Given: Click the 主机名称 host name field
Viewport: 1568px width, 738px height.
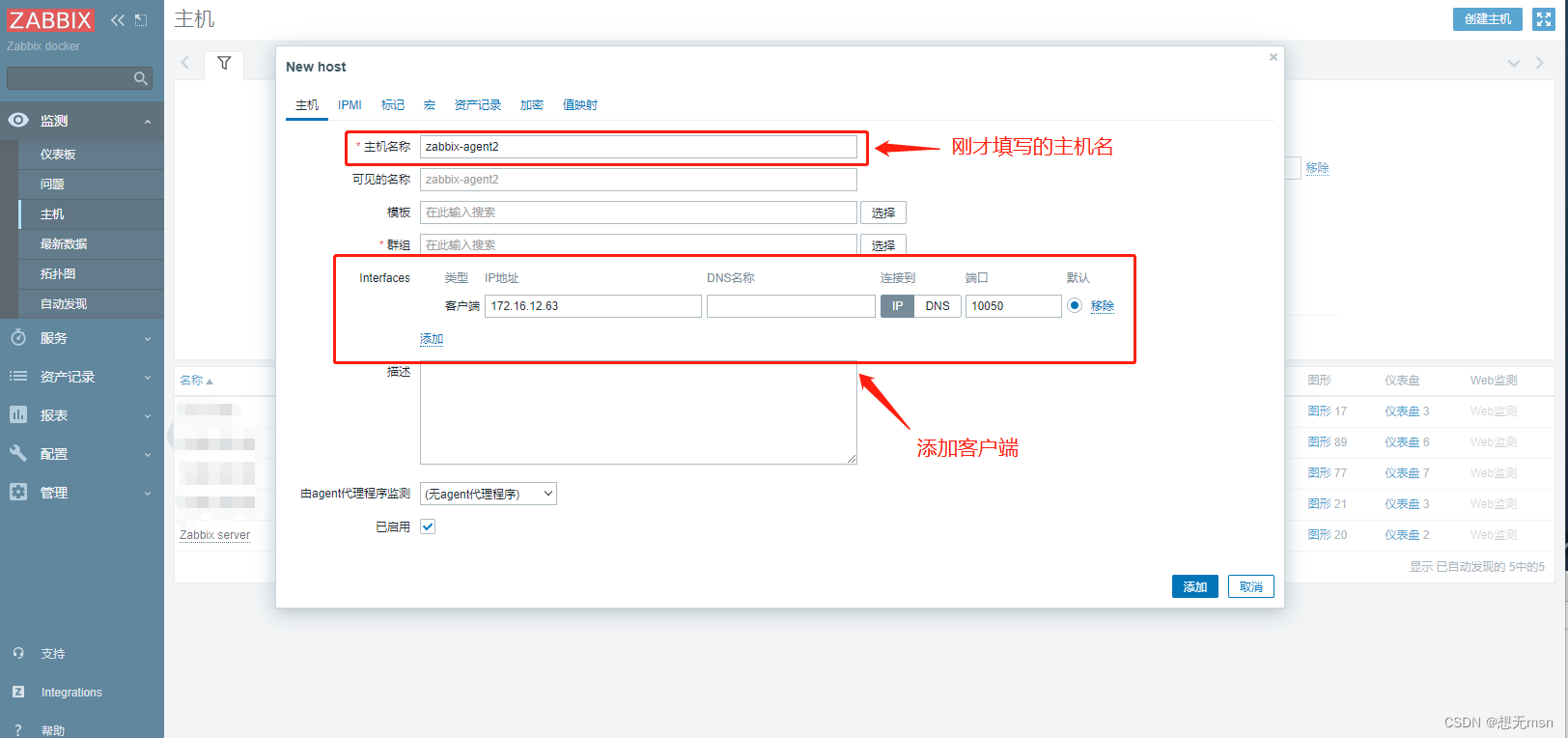Looking at the screenshot, I should pos(638,147).
